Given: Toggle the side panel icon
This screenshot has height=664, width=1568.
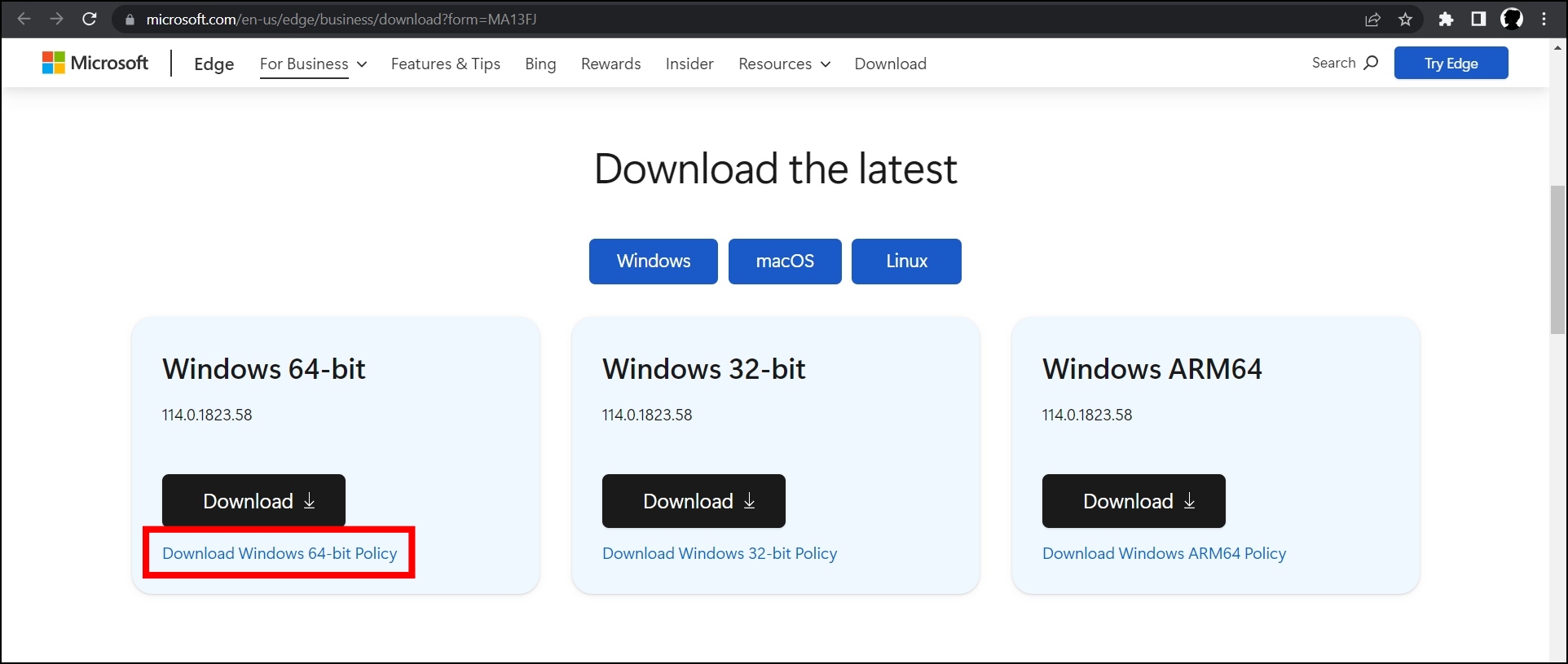Looking at the screenshot, I should point(1478,20).
